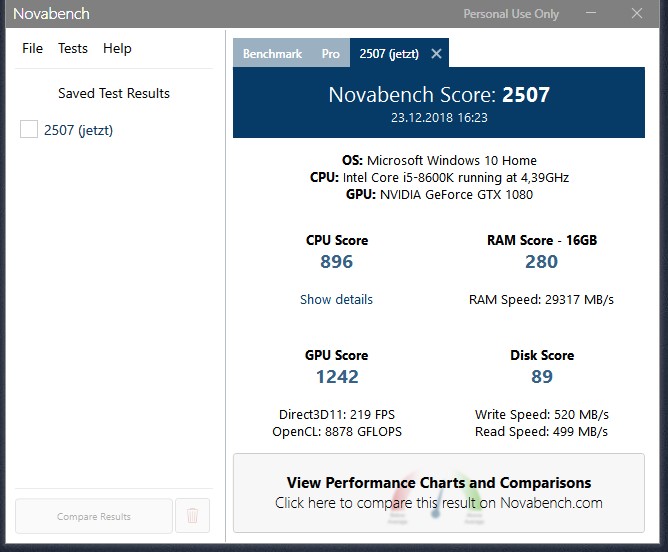
Task: Tick the checkbox beside 2507 (jetzt)
Action: point(29,130)
